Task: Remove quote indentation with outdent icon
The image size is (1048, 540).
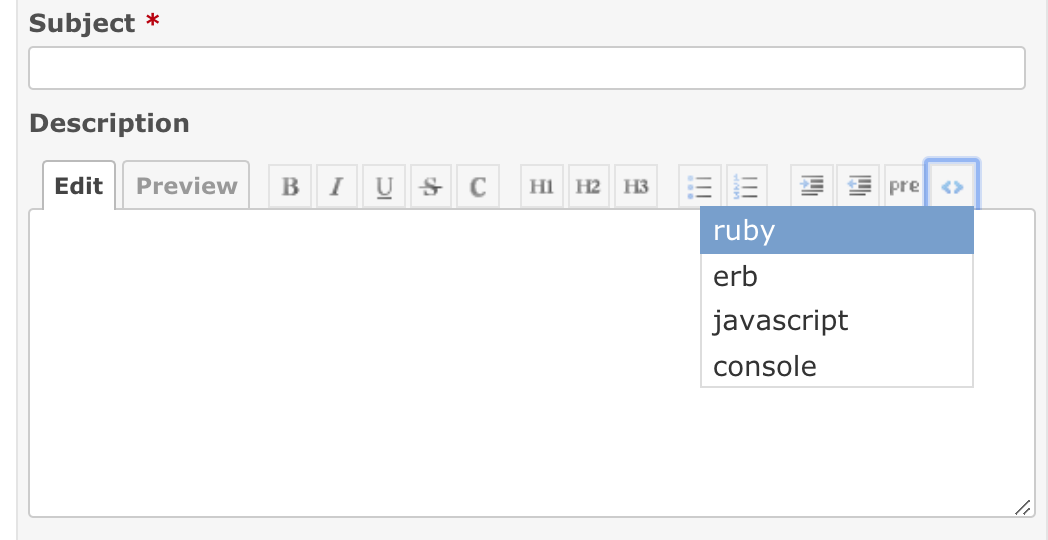Action: coord(859,186)
